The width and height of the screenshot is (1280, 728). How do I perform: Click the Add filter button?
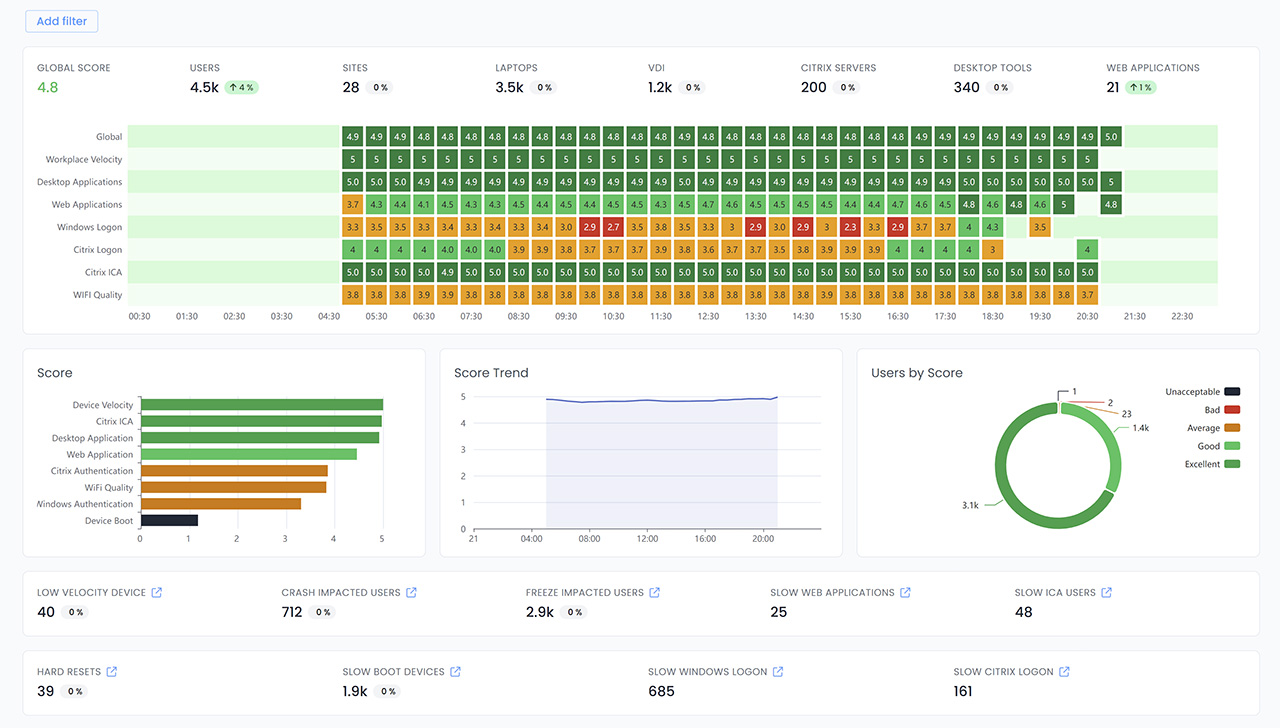point(61,21)
